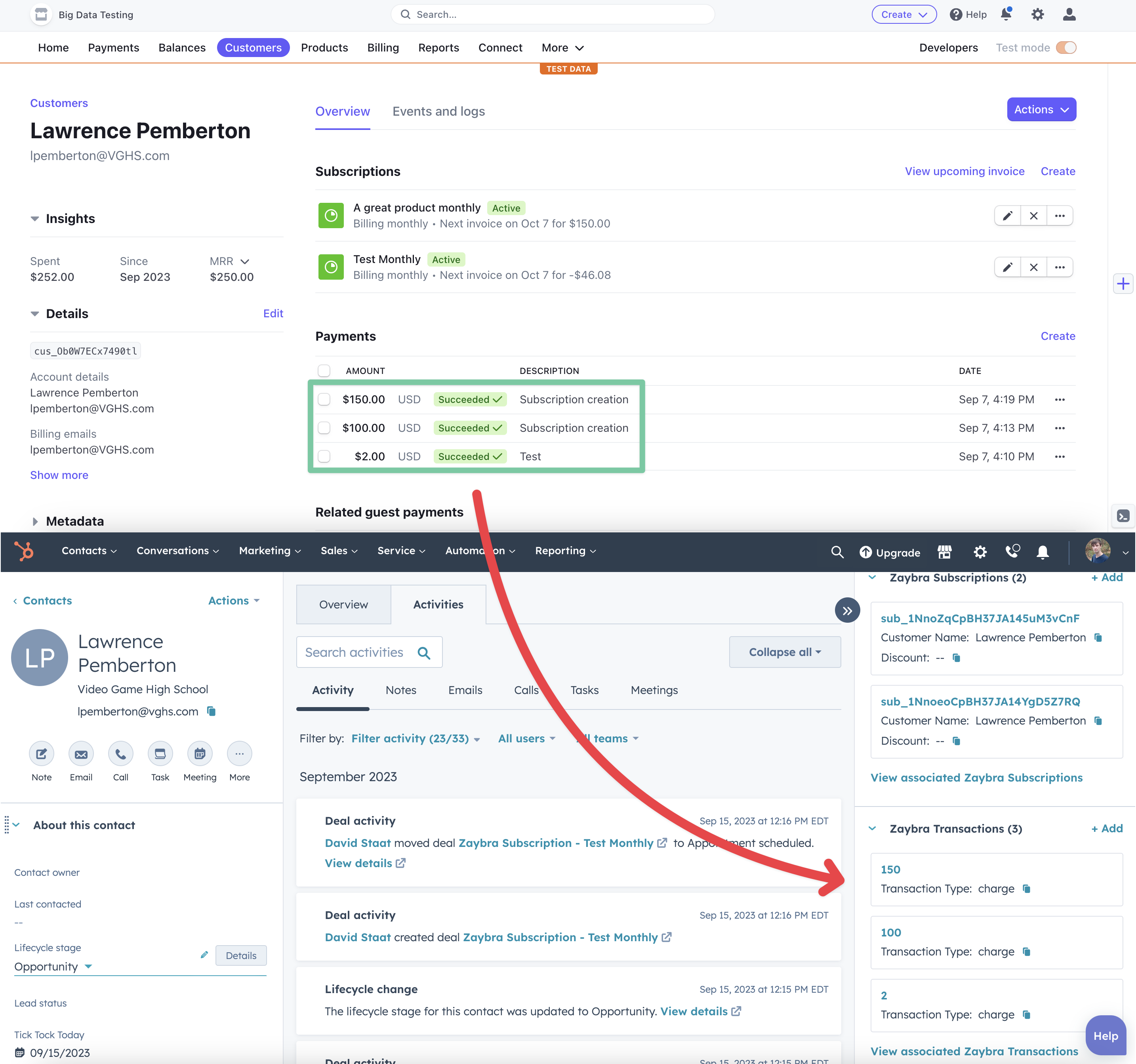Collapse the right sidebar double-arrow button
This screenshot has height=1064, width=1136.
pyautogui.click(x=847, y=611)
